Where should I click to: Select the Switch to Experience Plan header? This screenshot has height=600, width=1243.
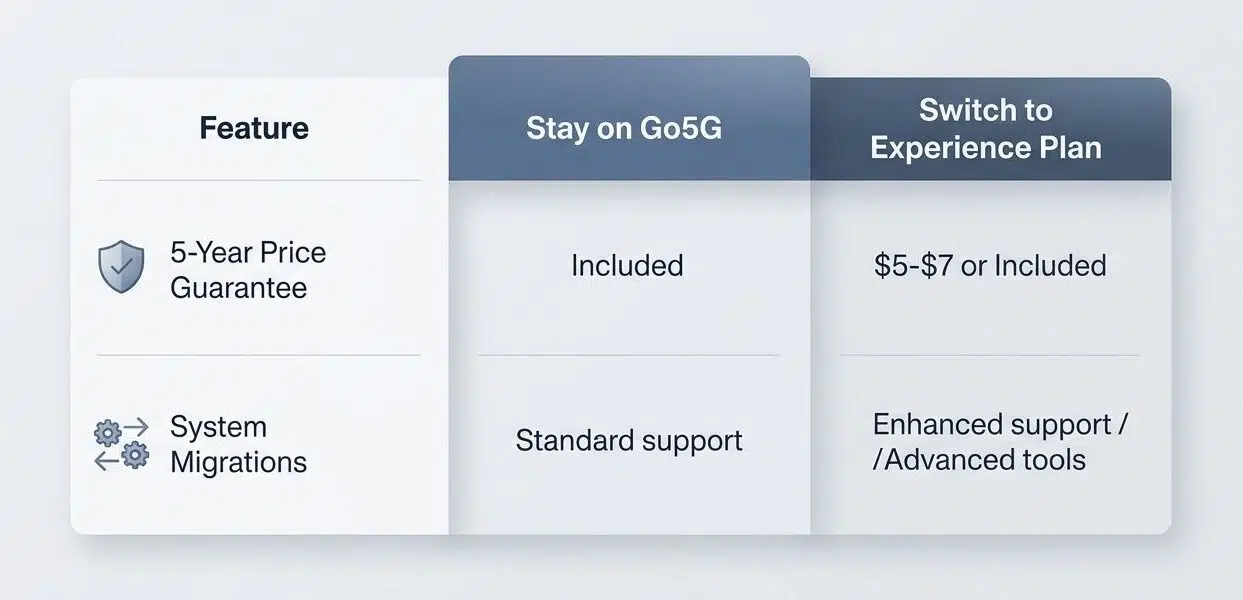(x=986, y=129)
